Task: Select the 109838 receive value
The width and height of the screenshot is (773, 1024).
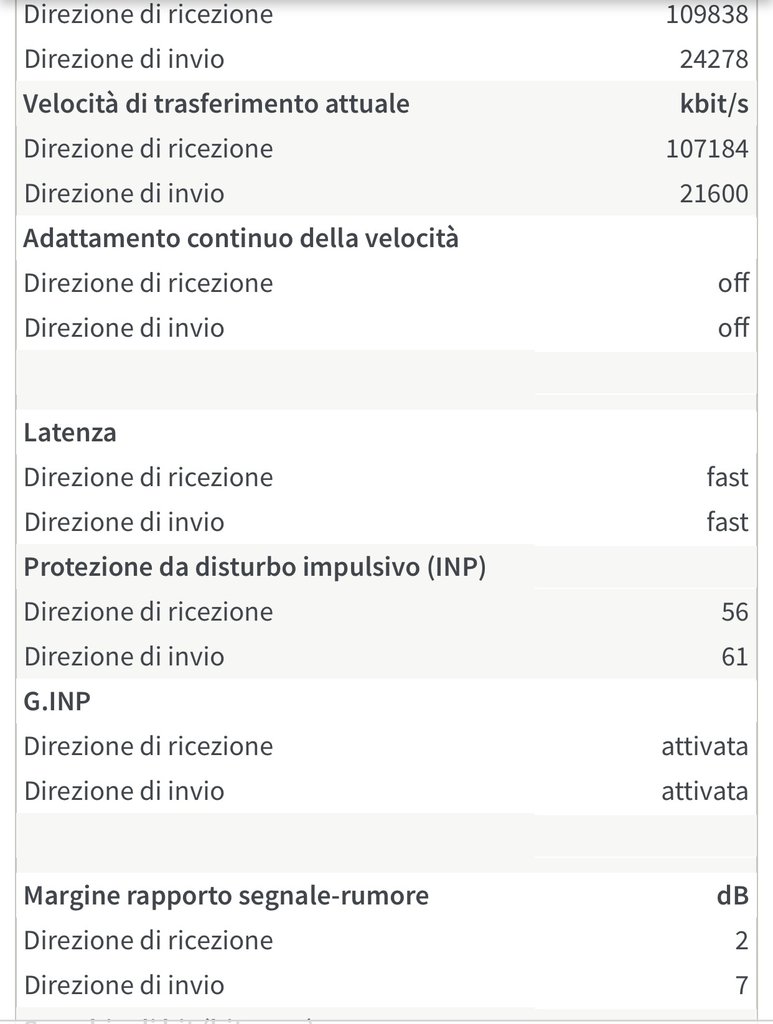Action: tap(707, 15)
